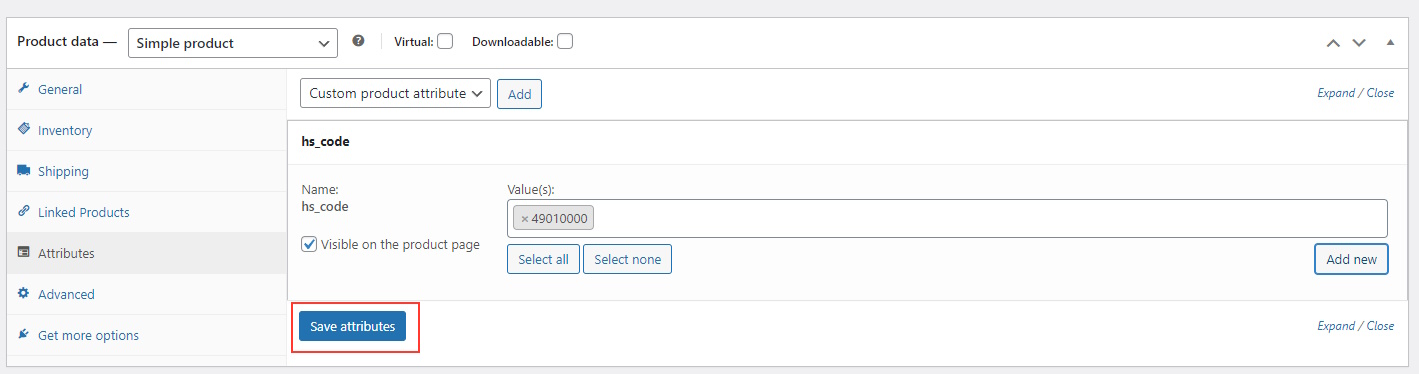Click the Shipping truck icon
Screen dimensions: 1419x374
tap(24, 171)
